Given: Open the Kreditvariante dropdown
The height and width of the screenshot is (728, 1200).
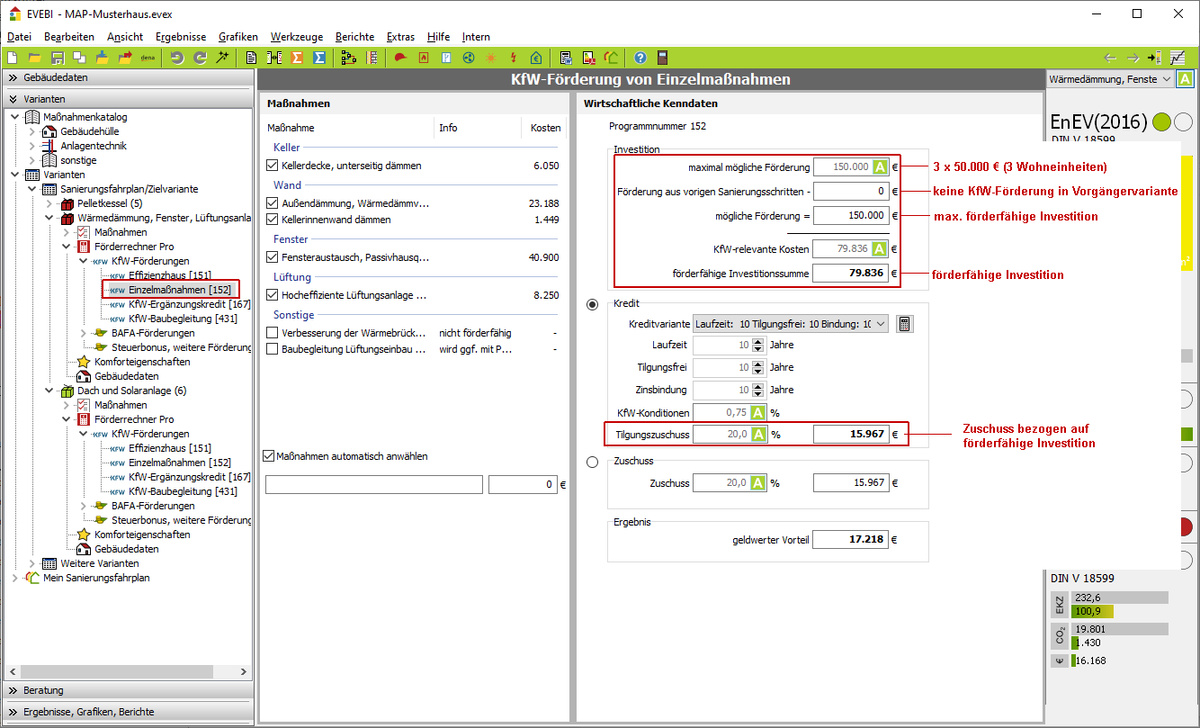Looking at the screenshot, I should tap(789, 324).
